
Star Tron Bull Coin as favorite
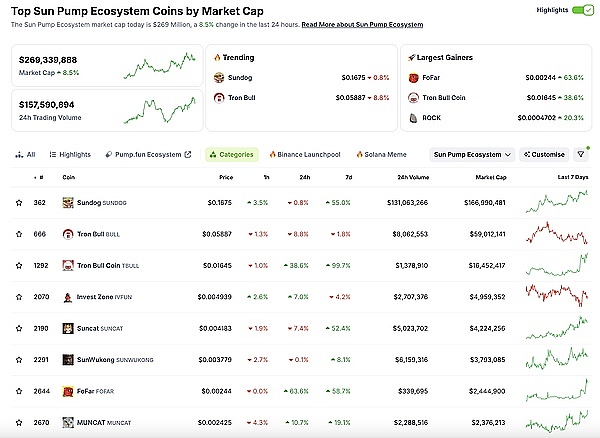pyautogui.click(x=18, y=265)
